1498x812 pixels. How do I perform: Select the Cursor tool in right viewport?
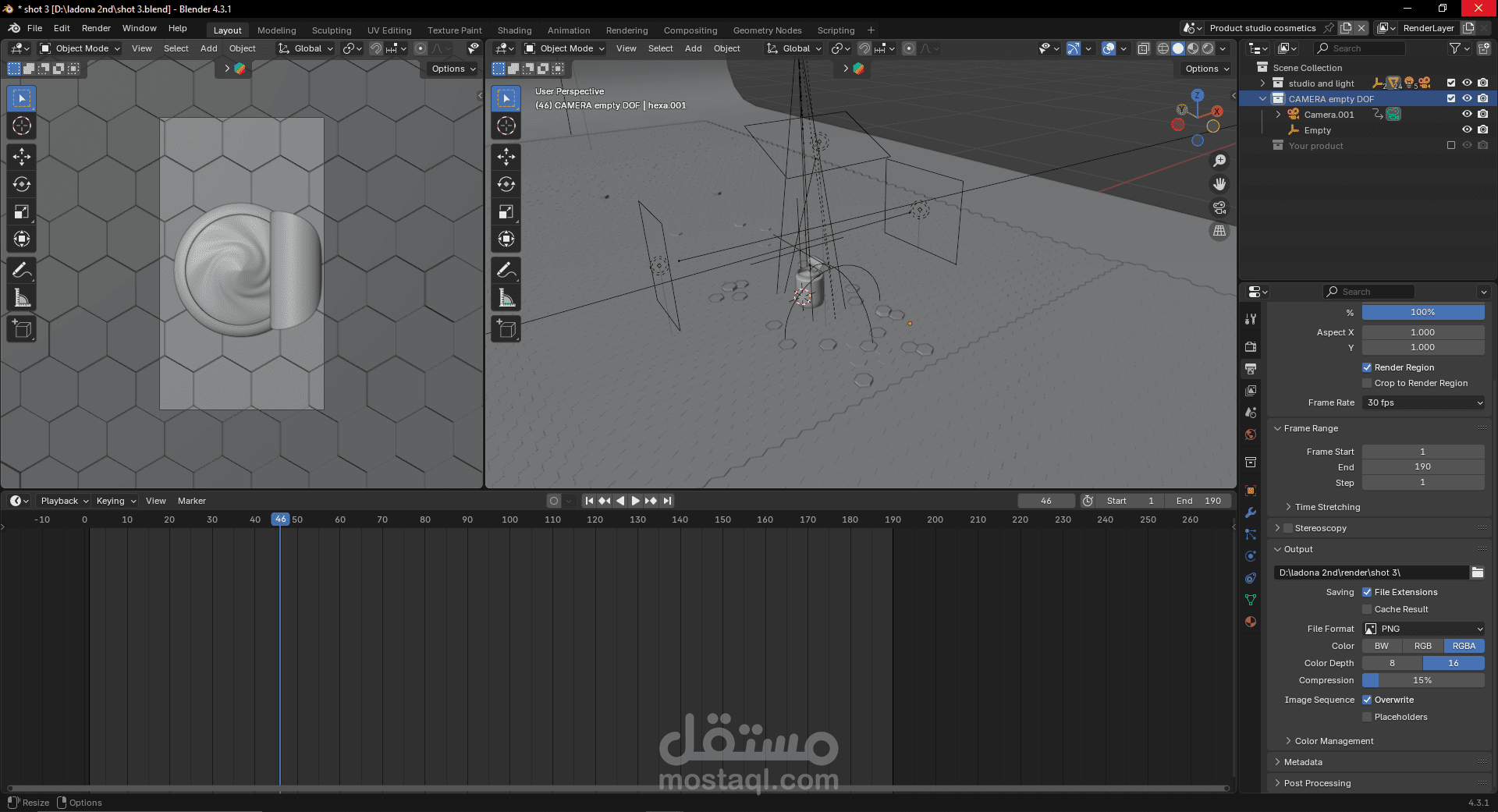506,126
